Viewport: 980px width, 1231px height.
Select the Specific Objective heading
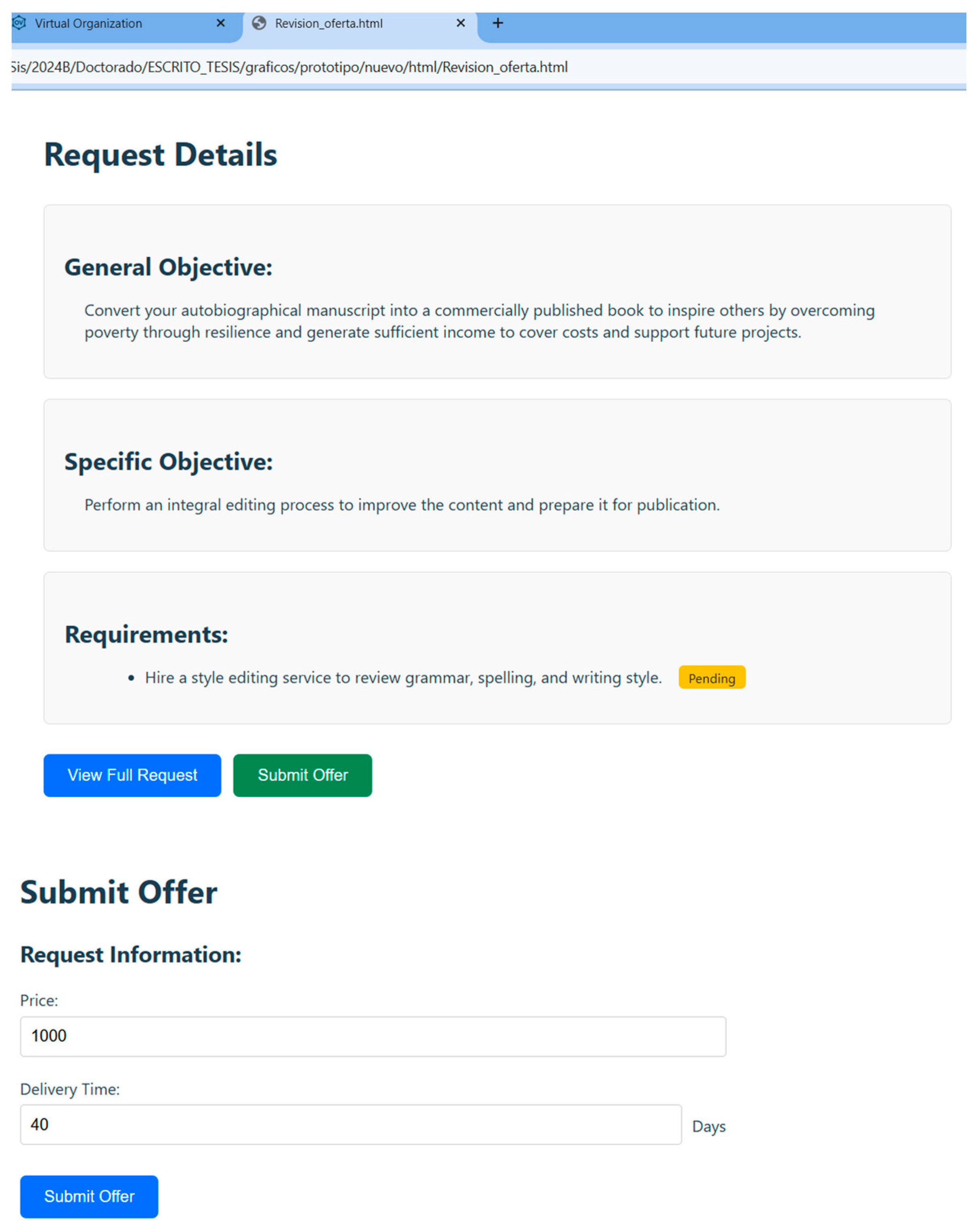[168, 462]
